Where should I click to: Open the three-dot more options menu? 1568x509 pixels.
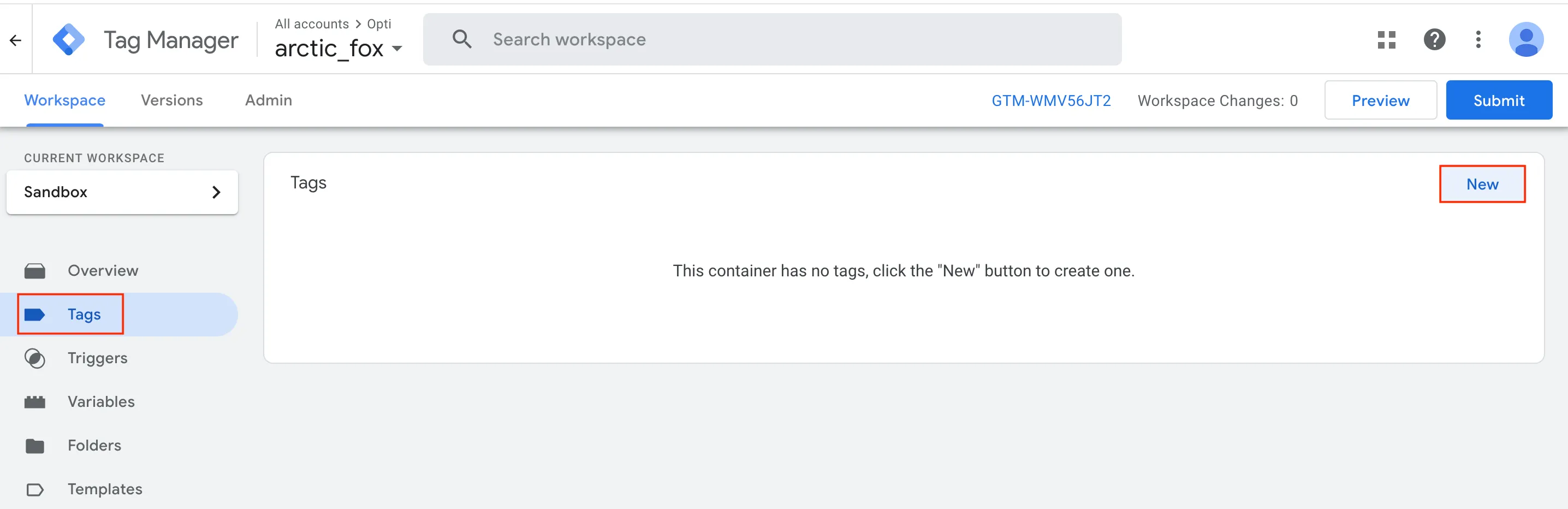(x=1478, y=40)
